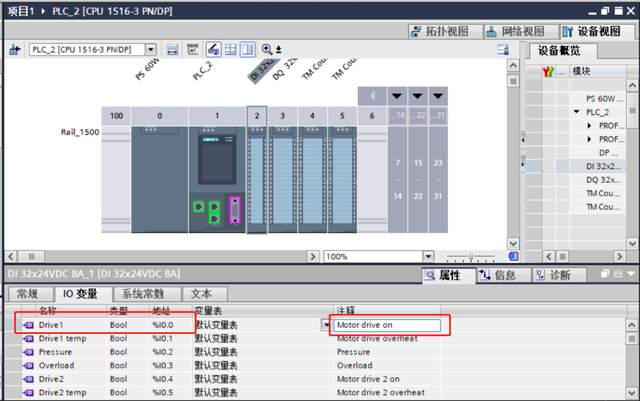The height and width of the screenshot is (401, 640).
Task: Expand the slot 7-14 group arrow
Action: coord(397,96)
